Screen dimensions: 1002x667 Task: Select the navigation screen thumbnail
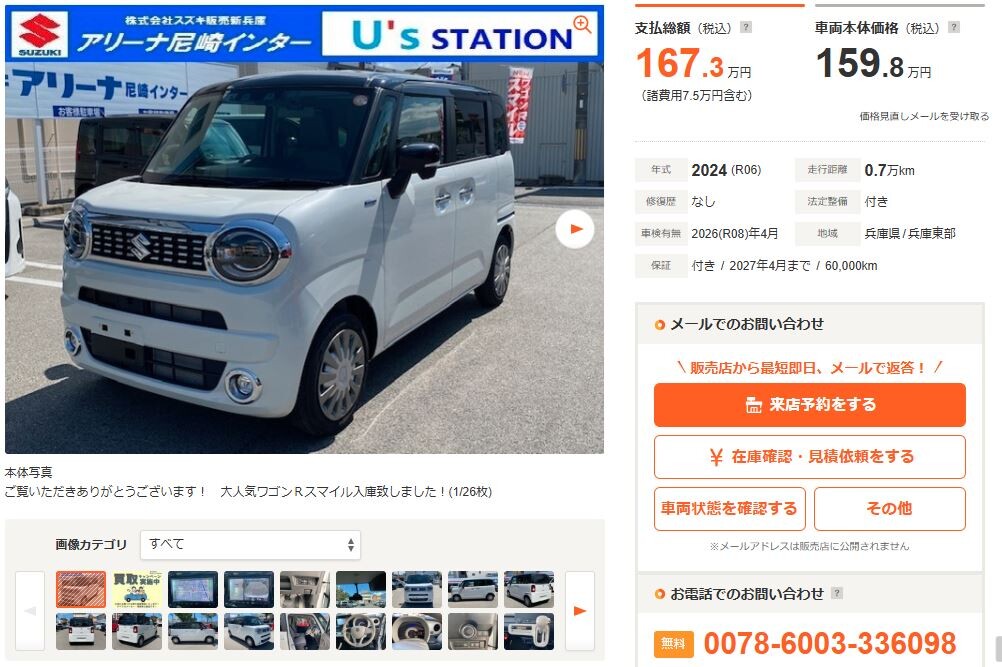pos(193,589)
